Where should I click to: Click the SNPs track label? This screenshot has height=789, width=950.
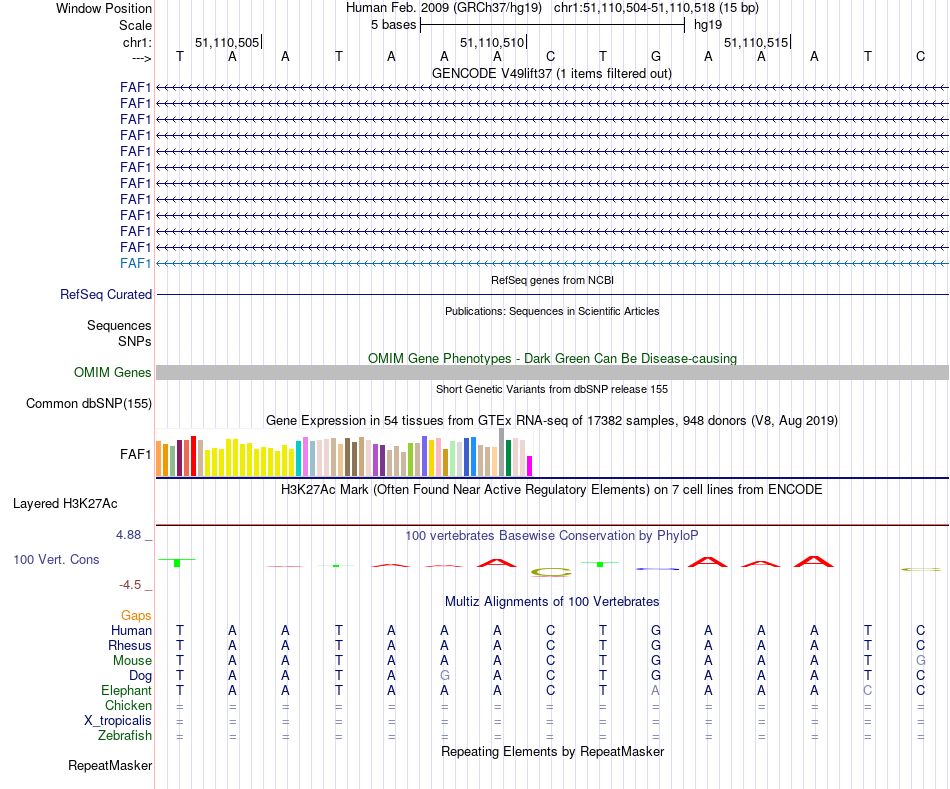tap(135, 341)
